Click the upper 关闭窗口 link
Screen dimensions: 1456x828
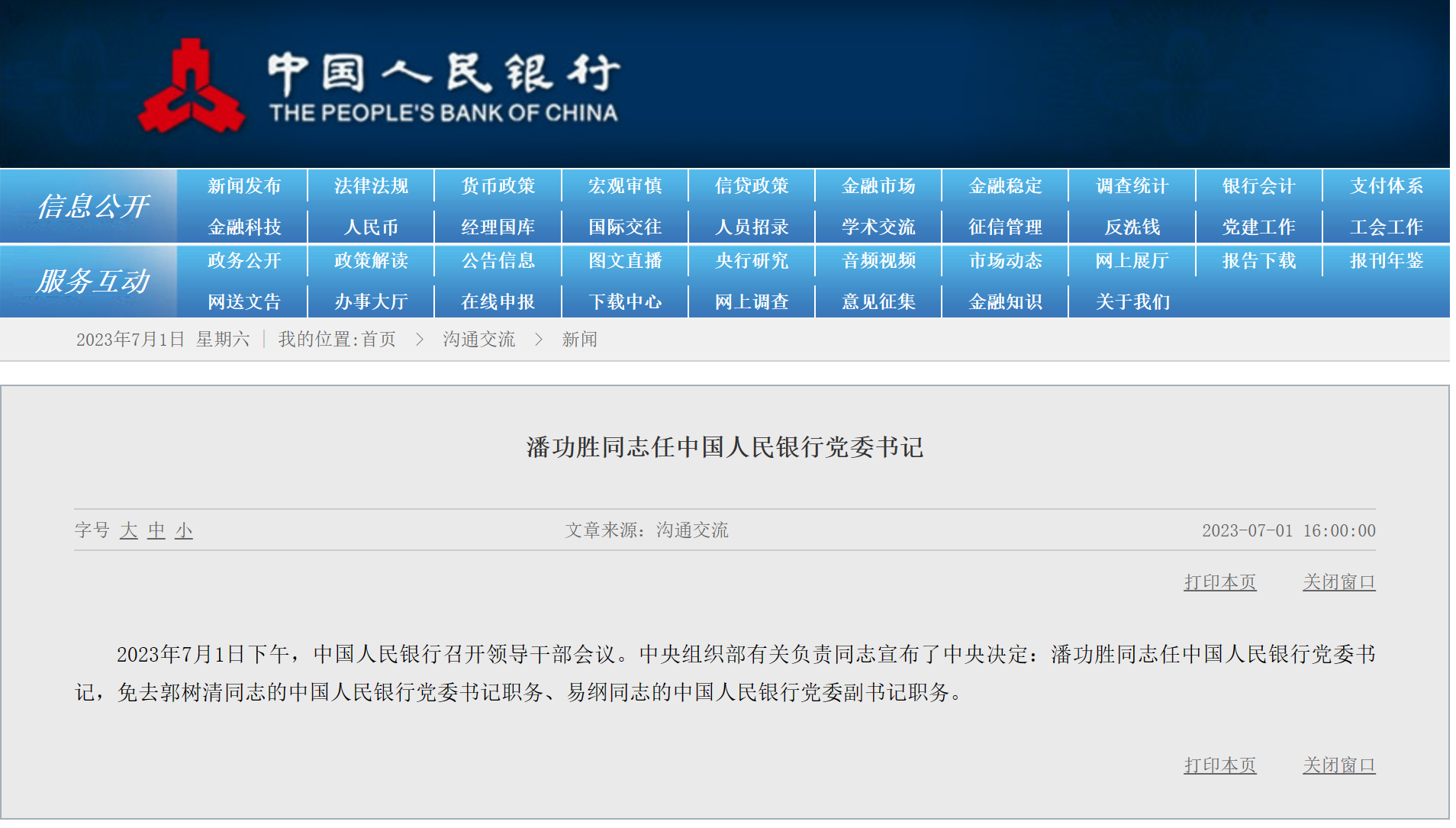click(x=1339, y=582)
